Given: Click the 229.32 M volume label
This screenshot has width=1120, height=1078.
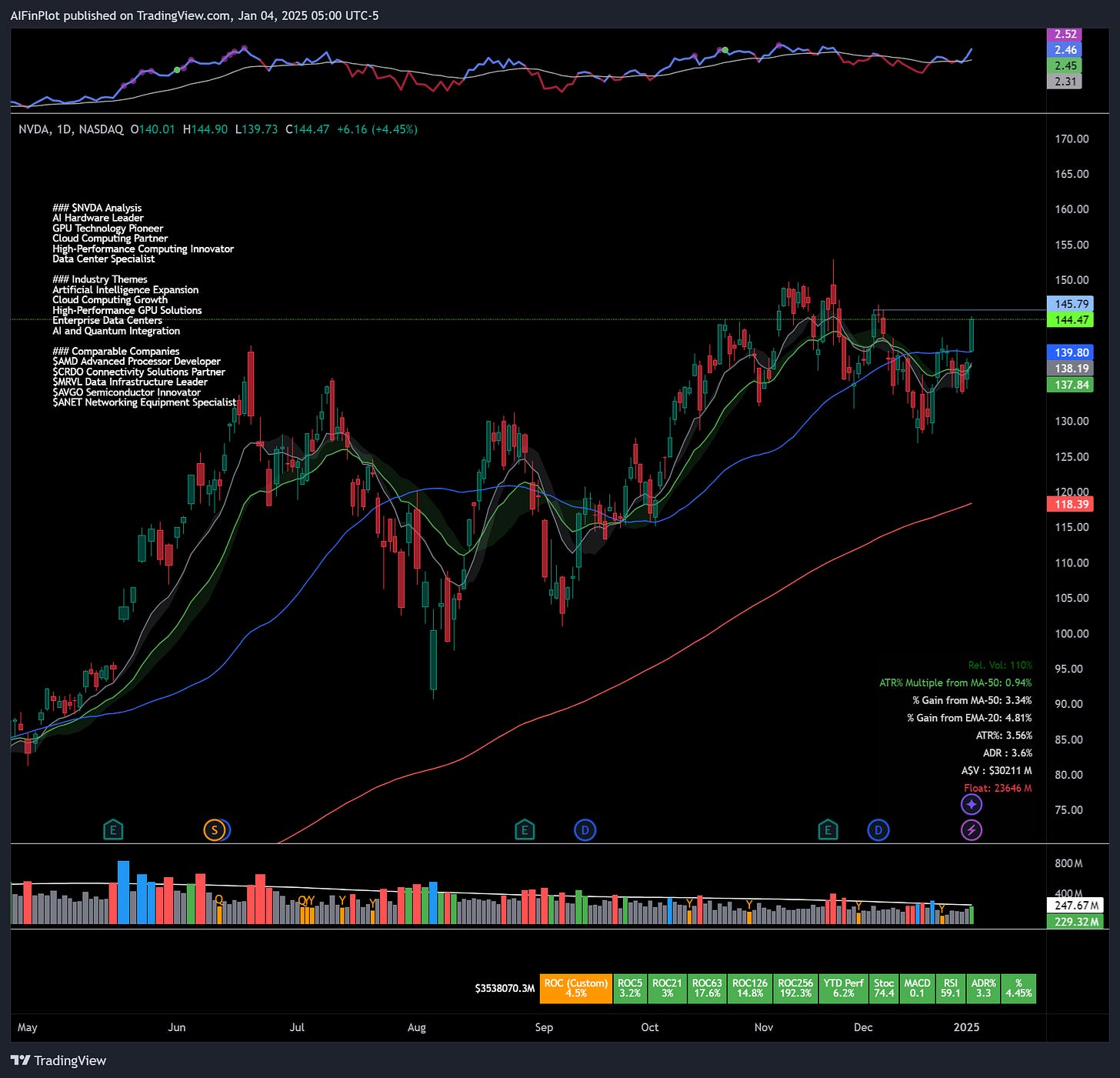Looking at the screenshot, I should [x=1076, y=922].
